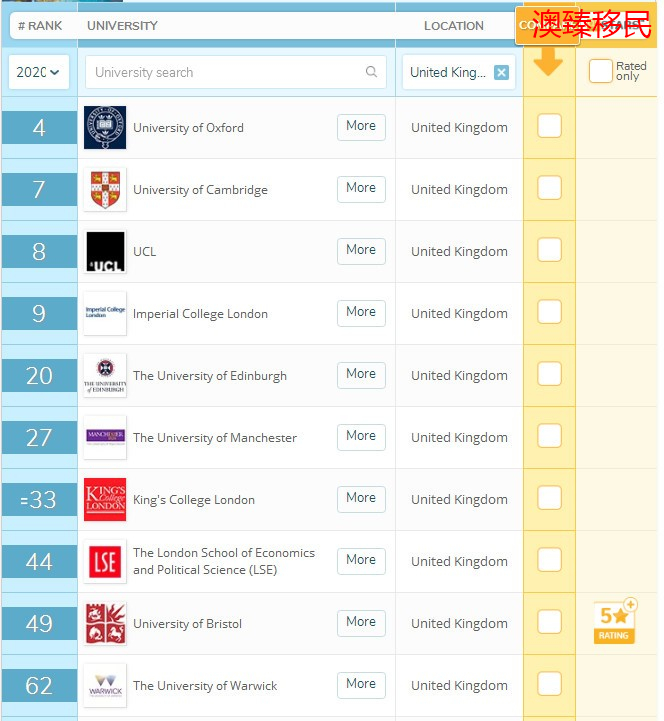Click United Kingdom location in Bristol row
This screenshot has height=721, width=664.
459,624
